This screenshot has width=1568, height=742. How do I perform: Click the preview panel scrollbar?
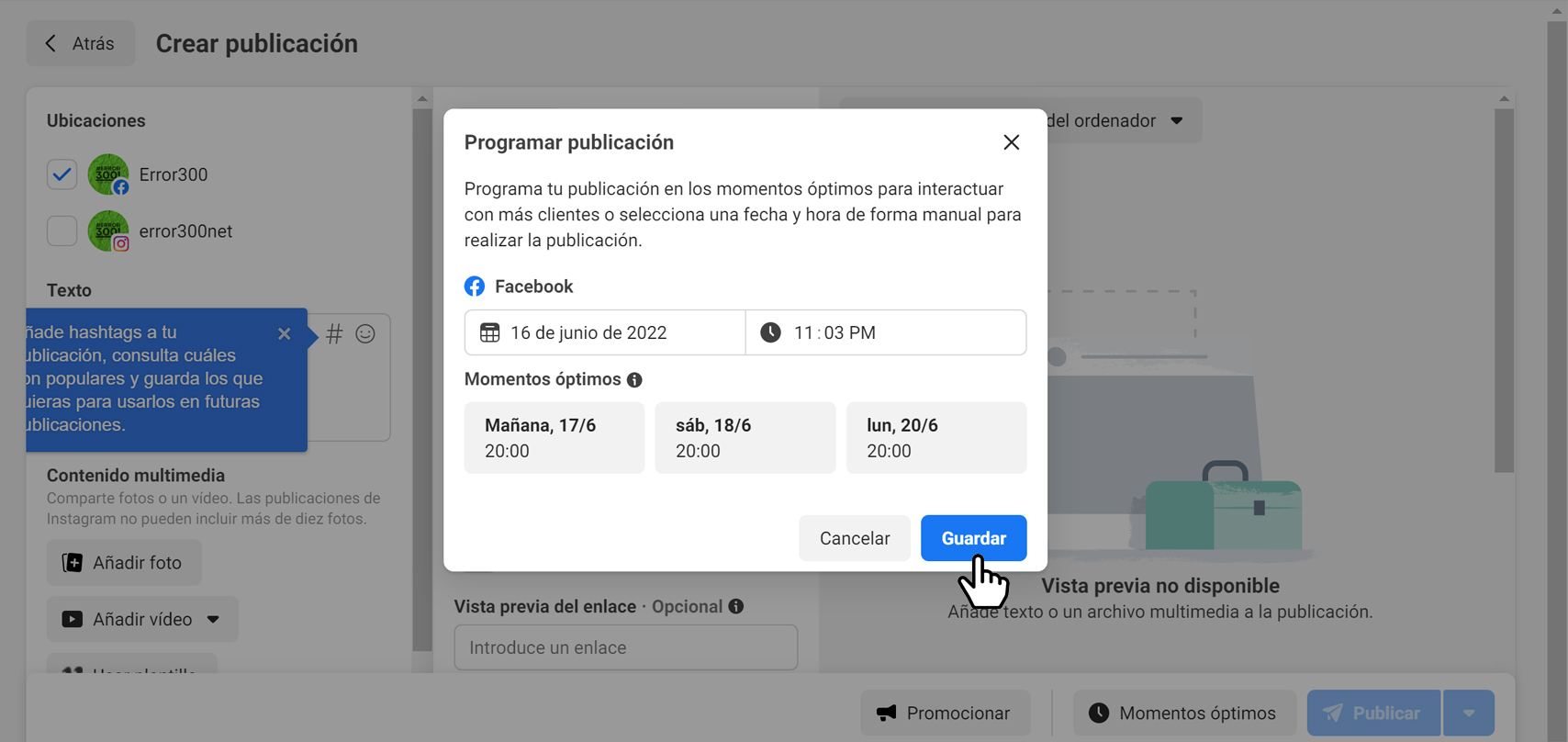[x=1504, y=290]
